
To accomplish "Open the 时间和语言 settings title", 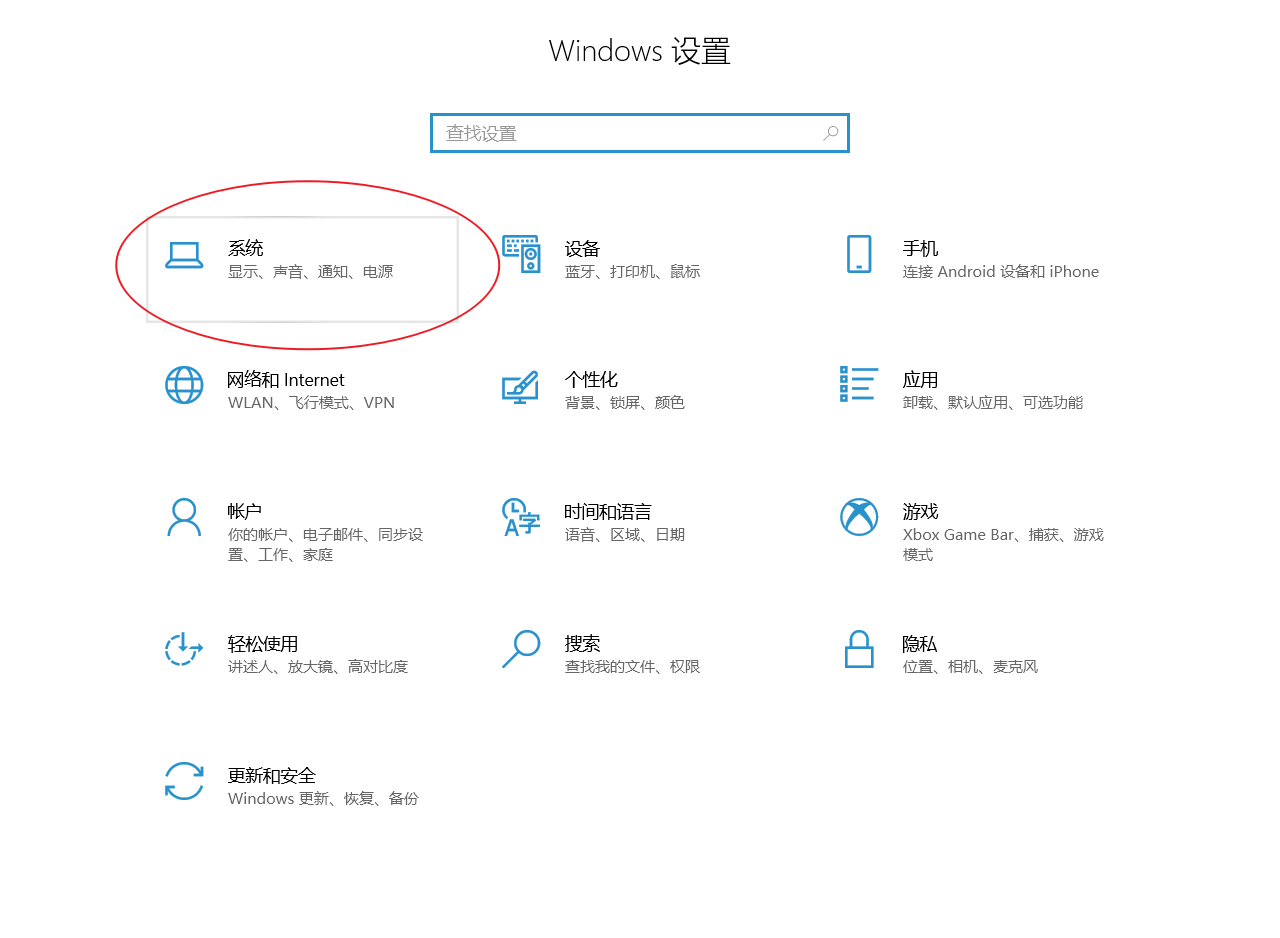I will 608,512.
